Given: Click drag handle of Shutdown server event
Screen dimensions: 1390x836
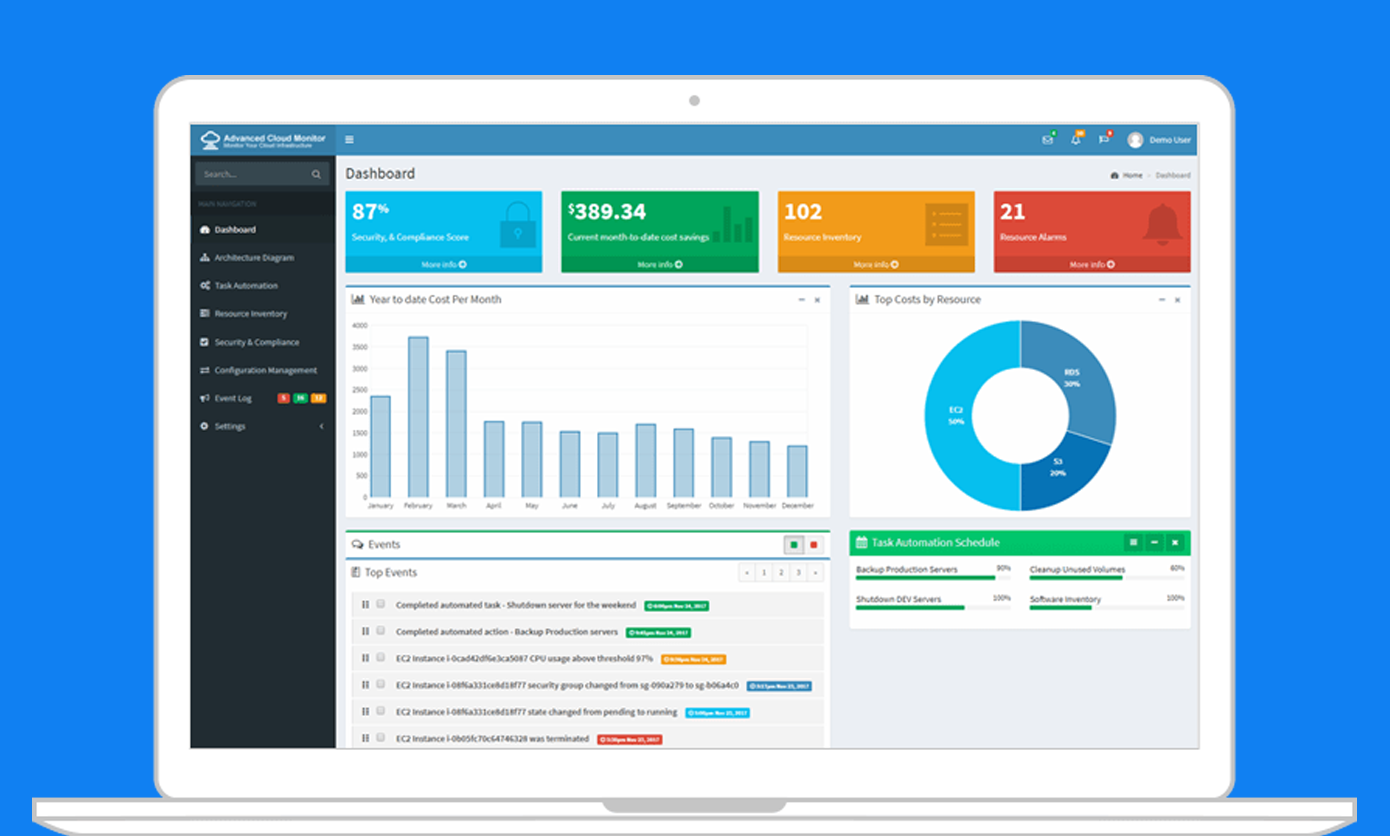Looking at the screenshot, I should click(x=365, y=604).
